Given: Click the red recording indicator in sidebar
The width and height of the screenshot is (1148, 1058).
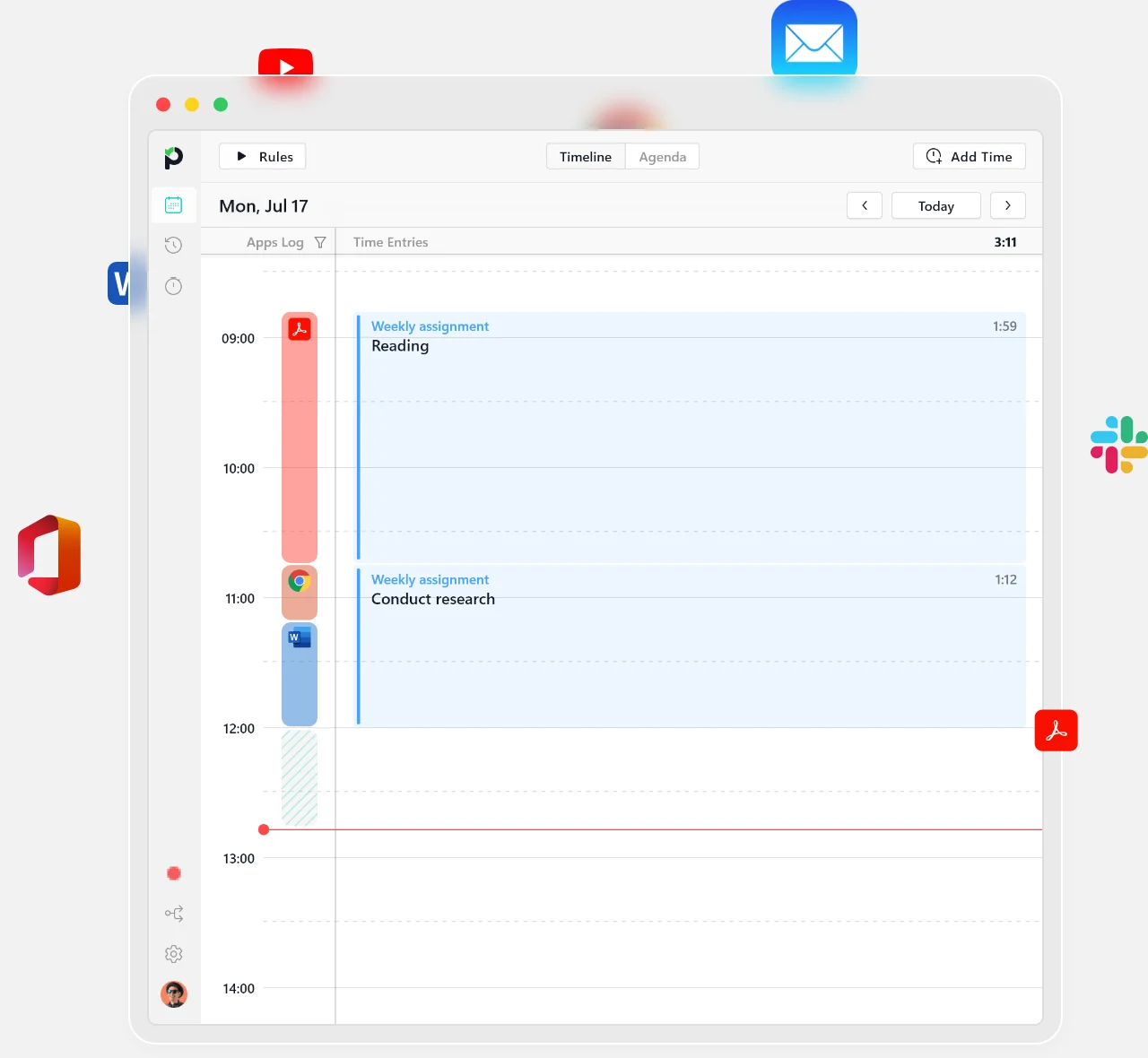Looking at the screenshot, I should pos(174,873).
